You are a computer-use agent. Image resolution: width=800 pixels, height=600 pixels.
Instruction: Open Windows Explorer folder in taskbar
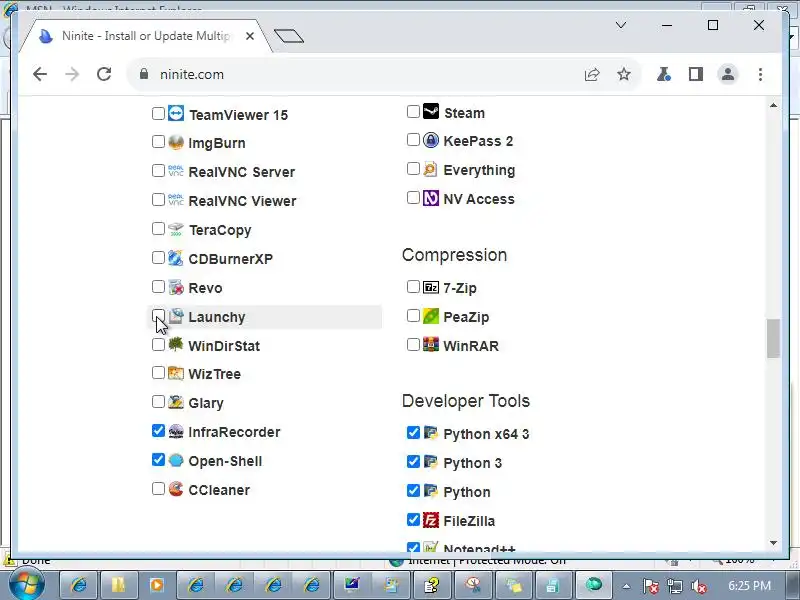click(x=118, y=585)
